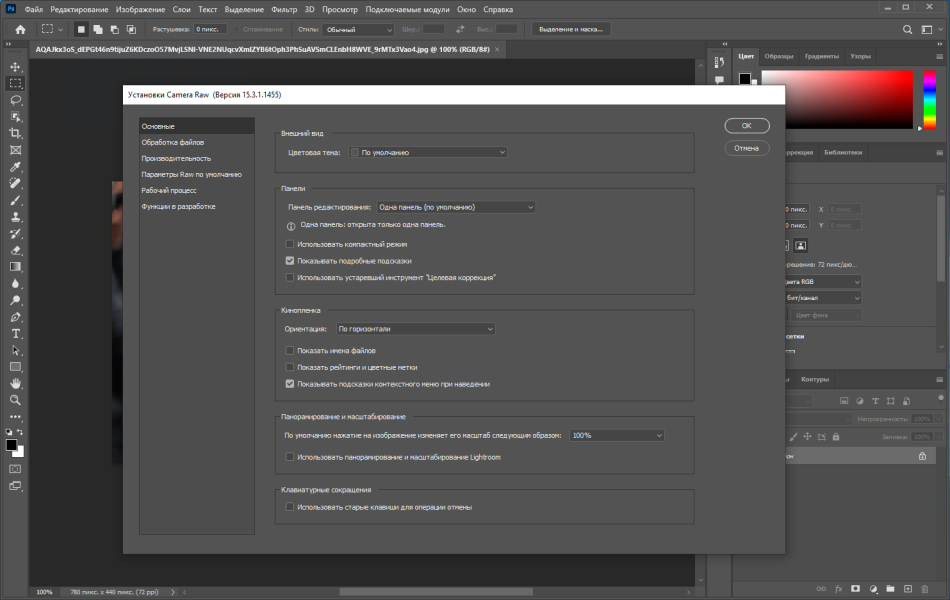The height and width of the screenshot is (600, 950).
Task: Click the Home icon in options bar
Action: tap(21, 29)
